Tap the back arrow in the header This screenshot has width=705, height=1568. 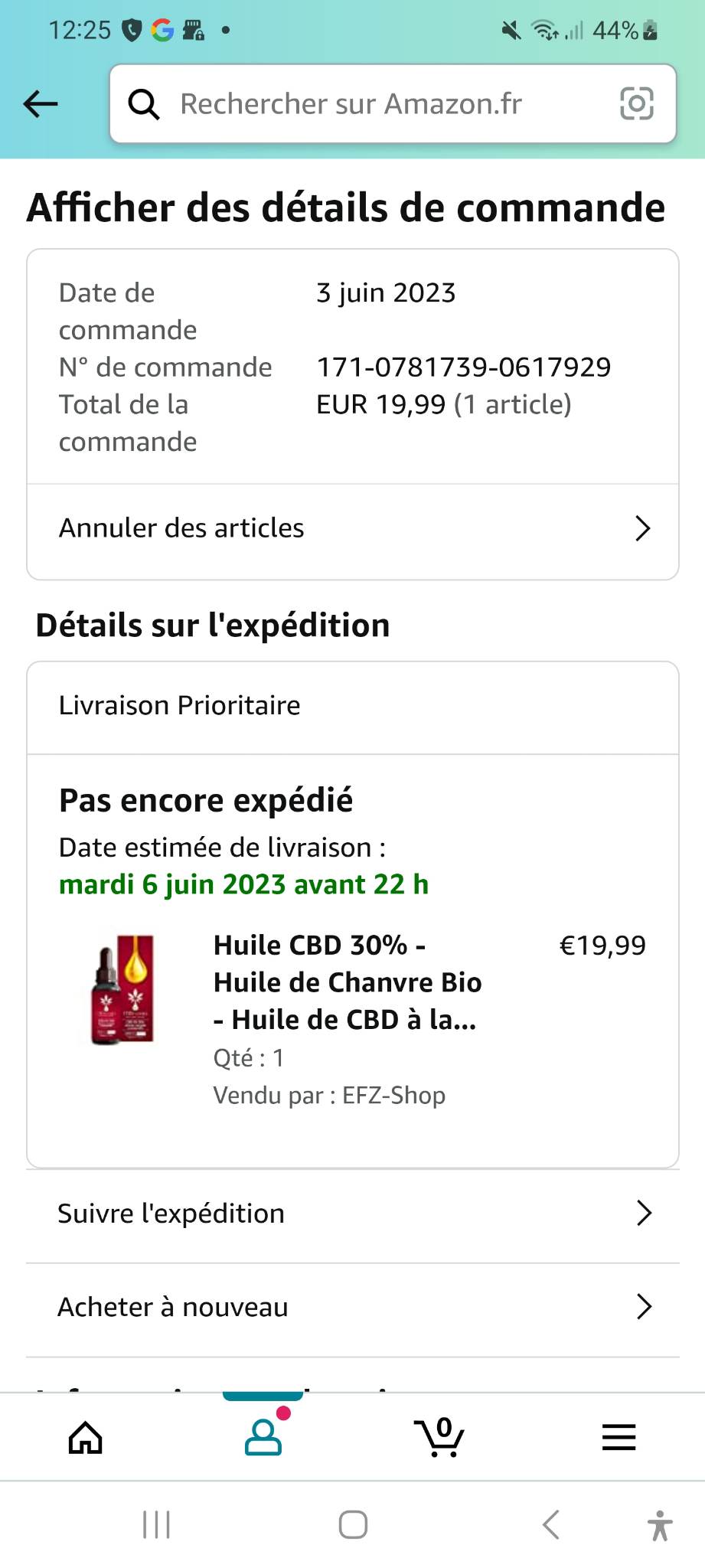coord(41,104)
